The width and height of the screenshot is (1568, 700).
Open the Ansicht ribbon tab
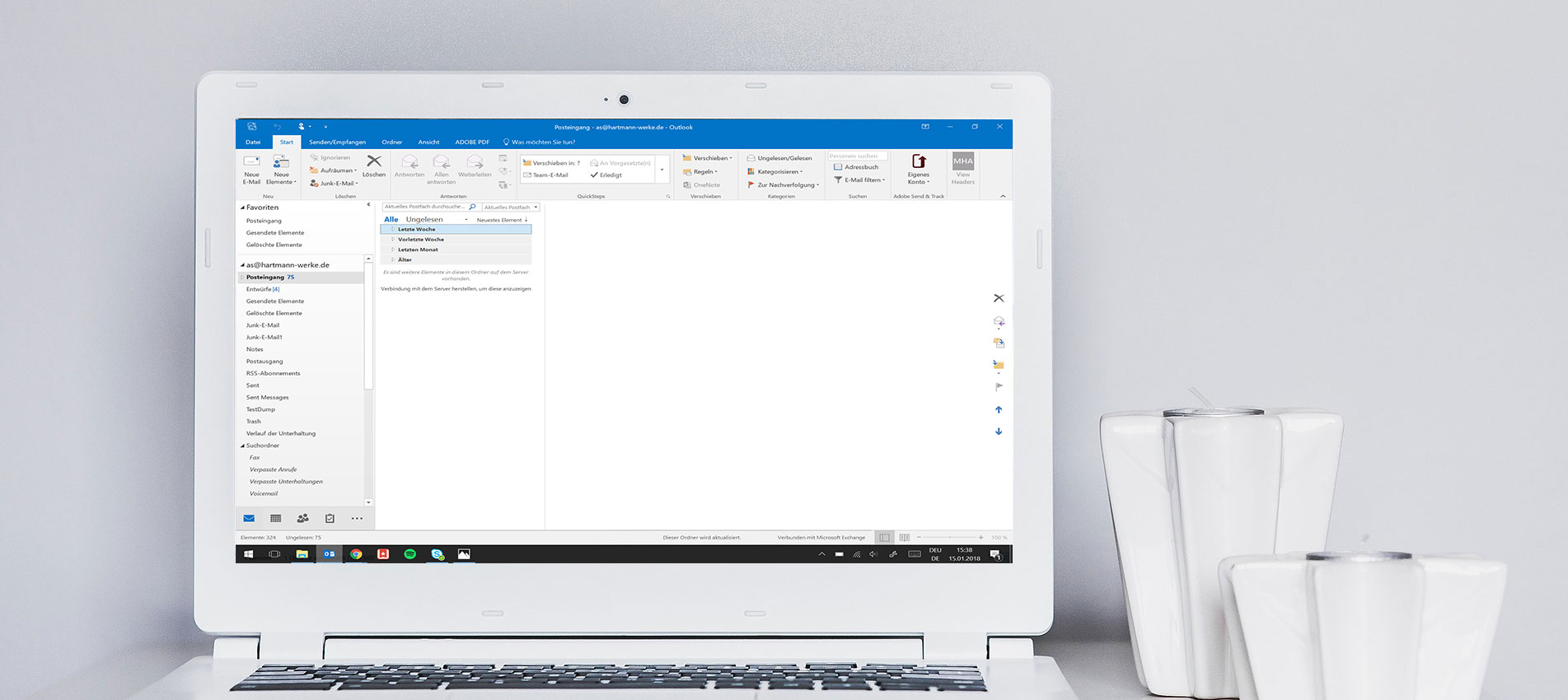428,142
